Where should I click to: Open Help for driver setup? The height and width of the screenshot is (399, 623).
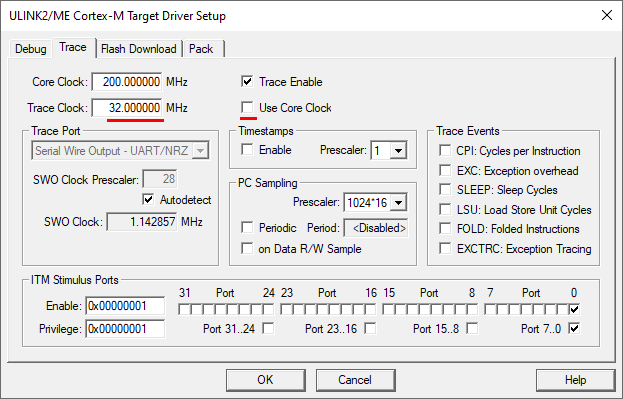tap(576, 380)
